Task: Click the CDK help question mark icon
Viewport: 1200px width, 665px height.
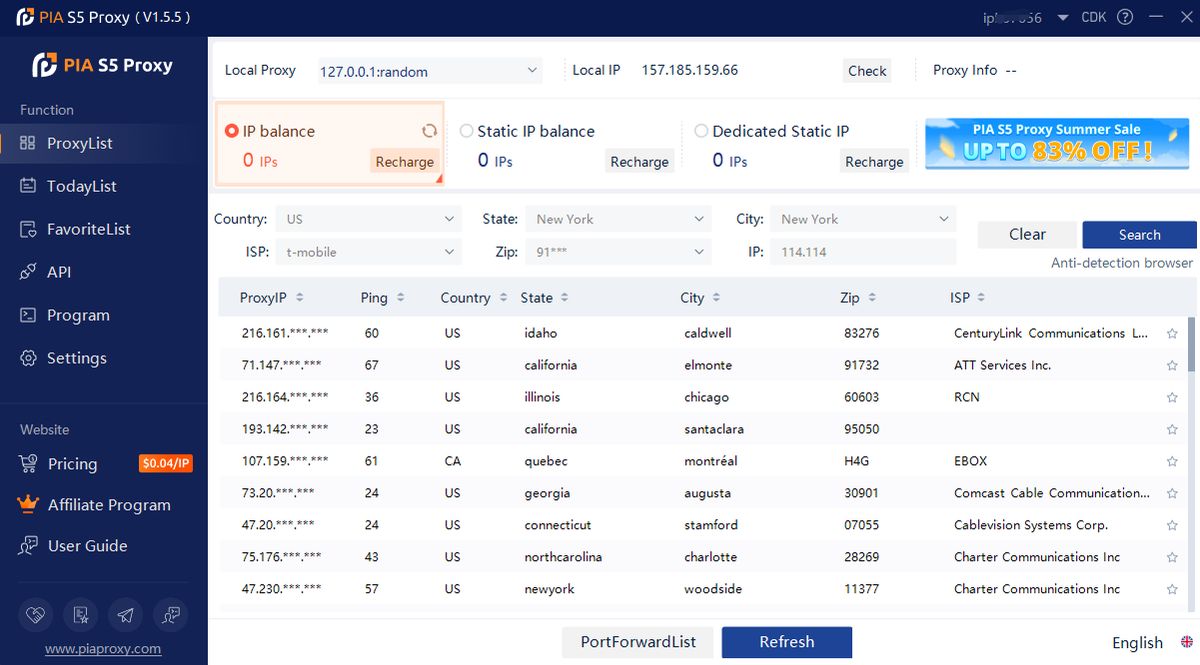Action: tap(1126, 17)
